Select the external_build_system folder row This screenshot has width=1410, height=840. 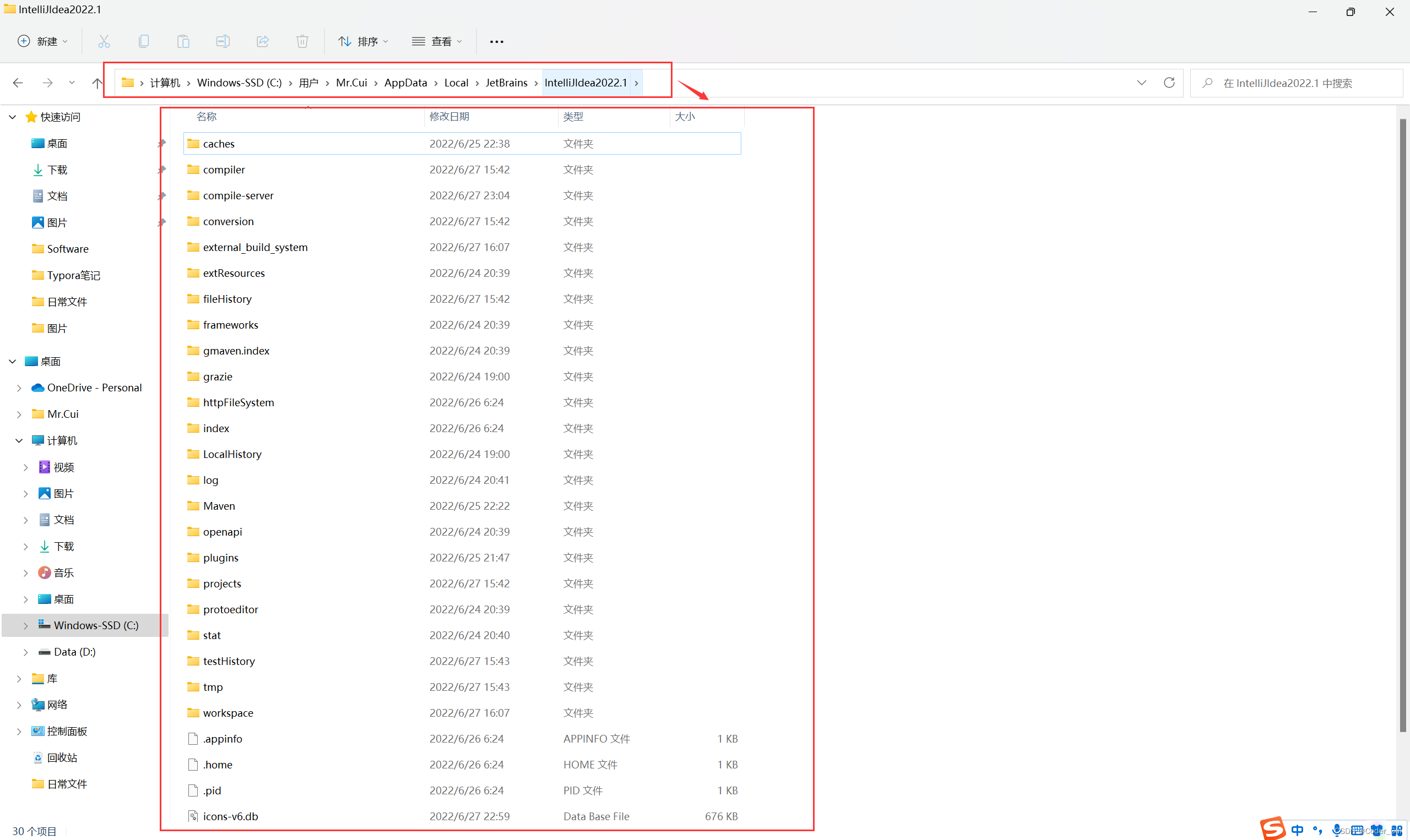tap(462, 247)
